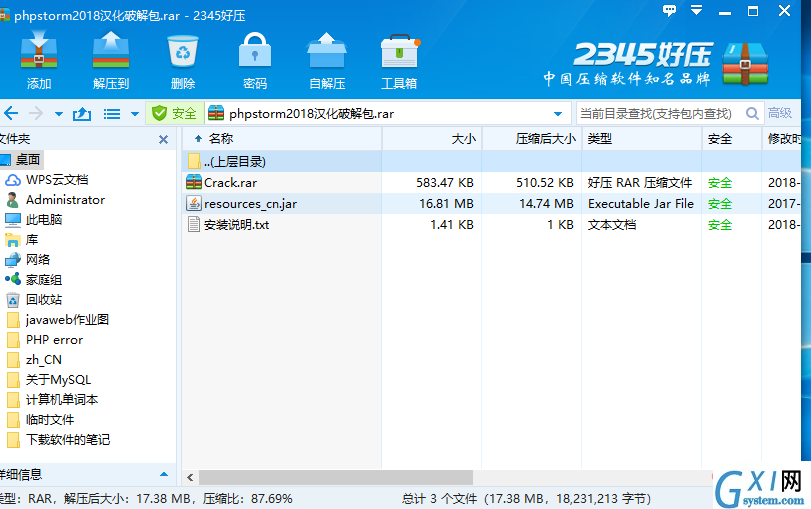This screenshot has height=509, width=811.
Task: Select 回收站 in the folder tree
Action: point(44,300)
